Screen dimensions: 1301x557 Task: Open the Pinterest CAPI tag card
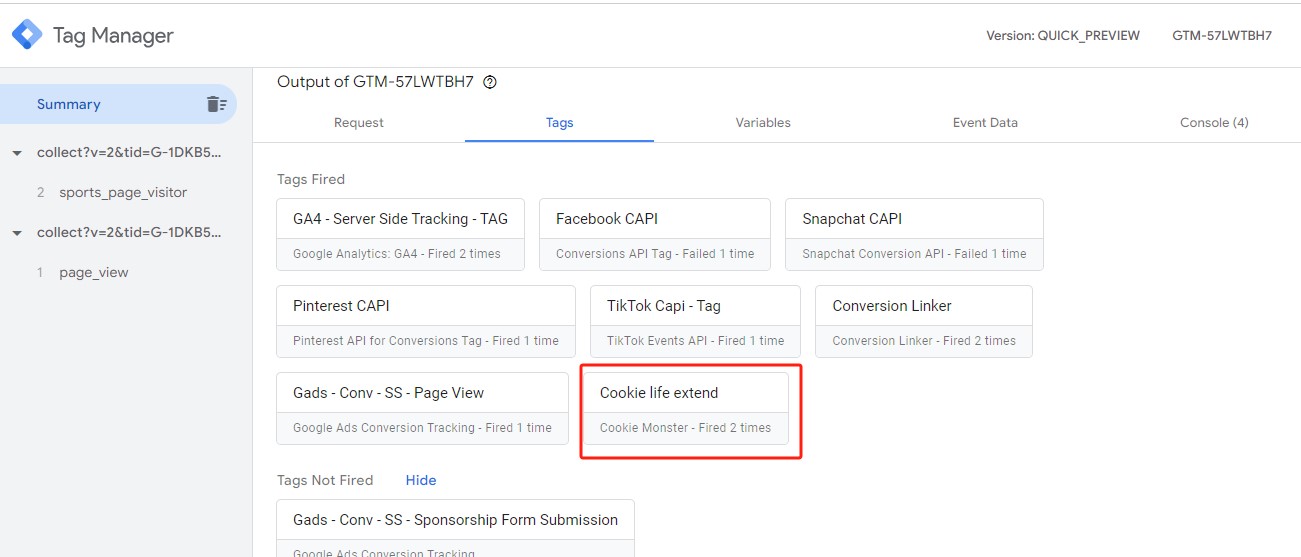point(426,321)
